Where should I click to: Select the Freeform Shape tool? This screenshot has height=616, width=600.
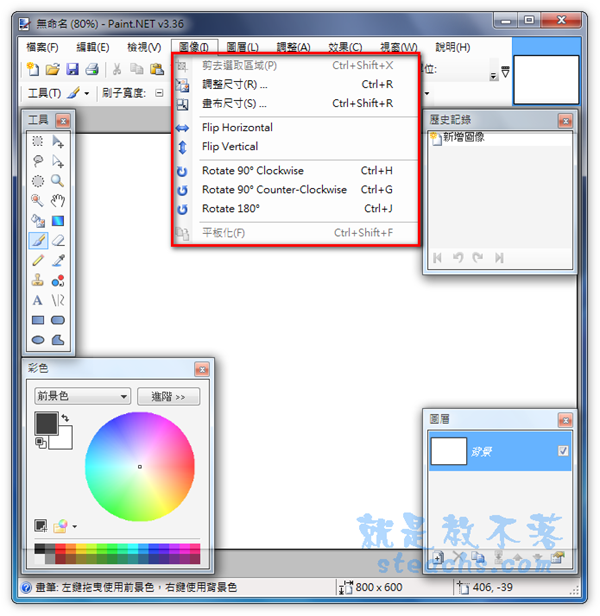point(58,340)
